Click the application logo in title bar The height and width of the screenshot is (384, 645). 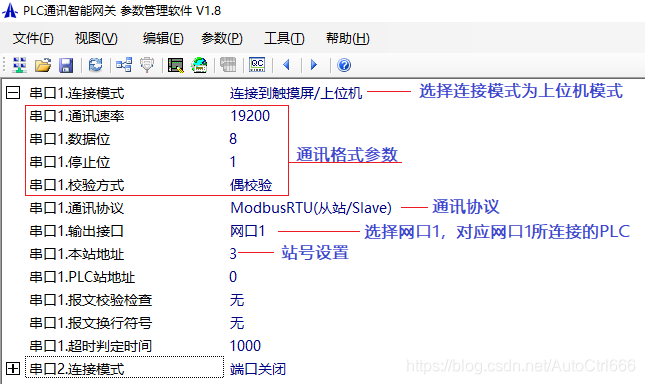coord(10,11)
